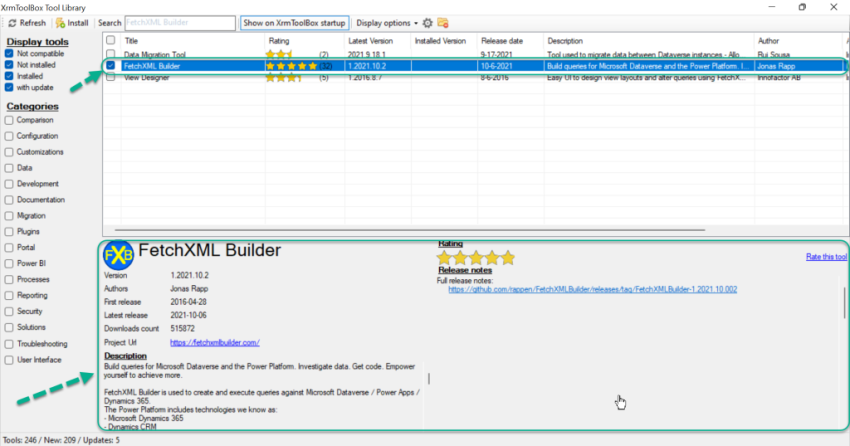
Task: Check the Plugins category checkbox
Action: point(9,232)
